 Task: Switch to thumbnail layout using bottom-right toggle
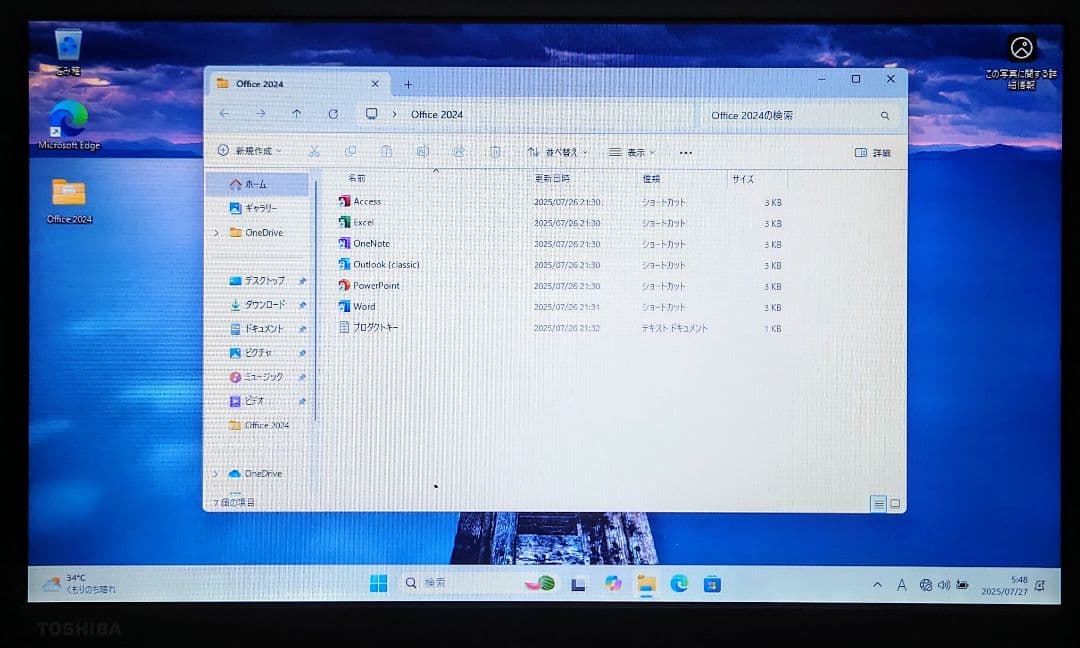point(893,504)
